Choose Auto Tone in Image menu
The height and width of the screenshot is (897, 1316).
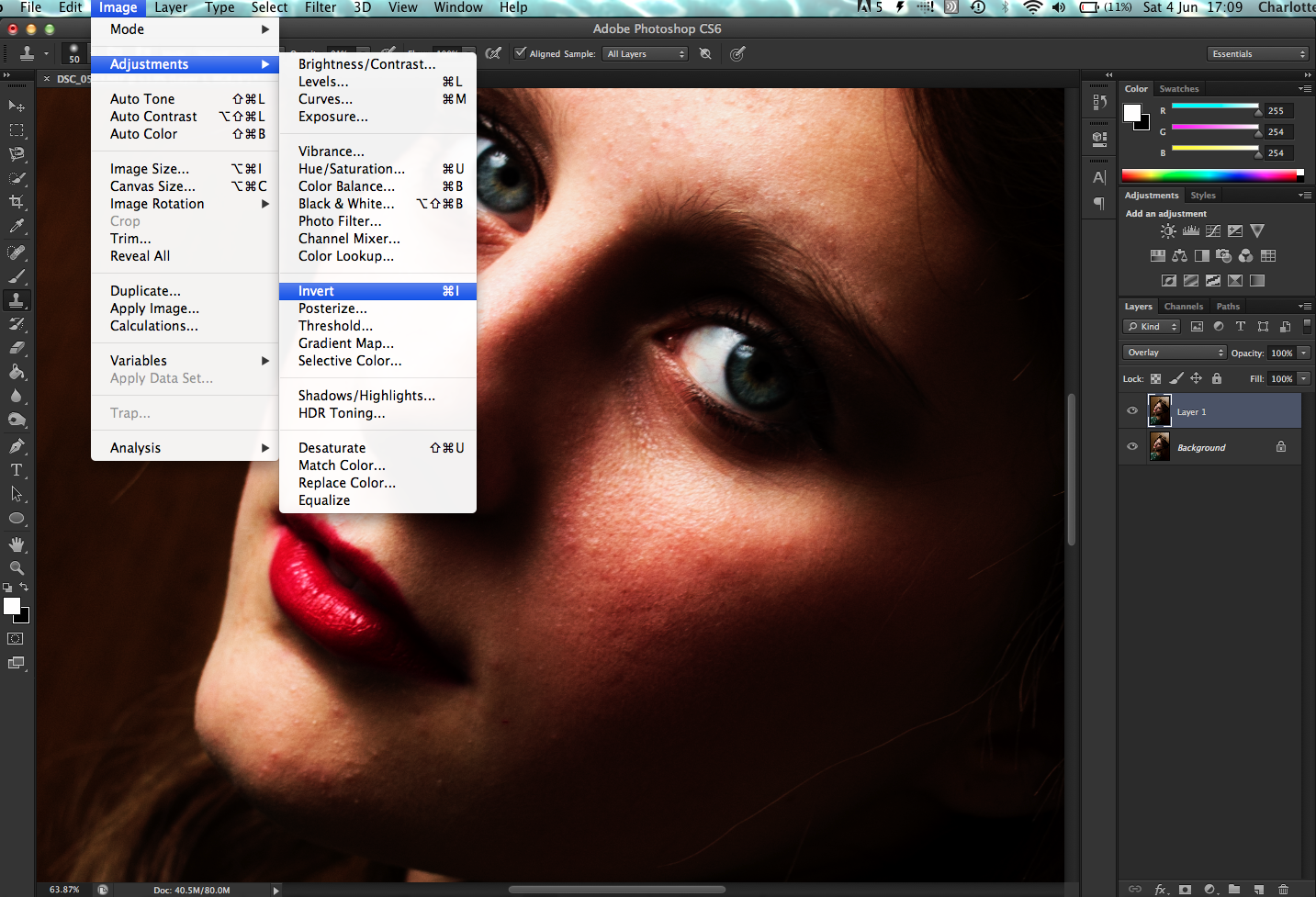click(185, 99)
